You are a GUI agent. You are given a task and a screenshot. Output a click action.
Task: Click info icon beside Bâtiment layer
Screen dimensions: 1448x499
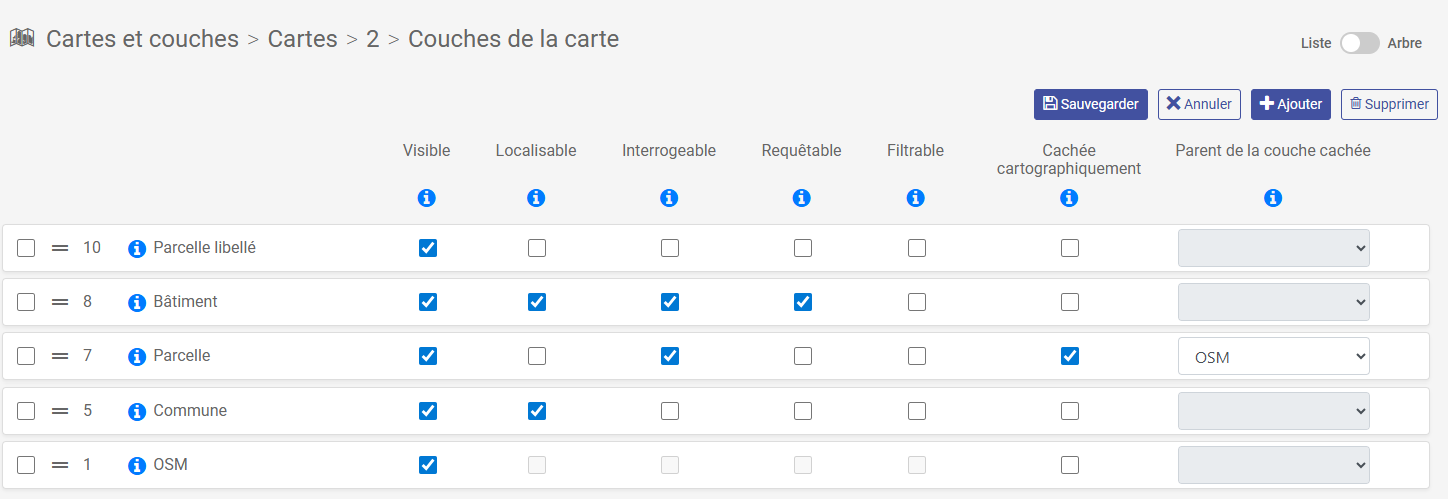[138, 302]
